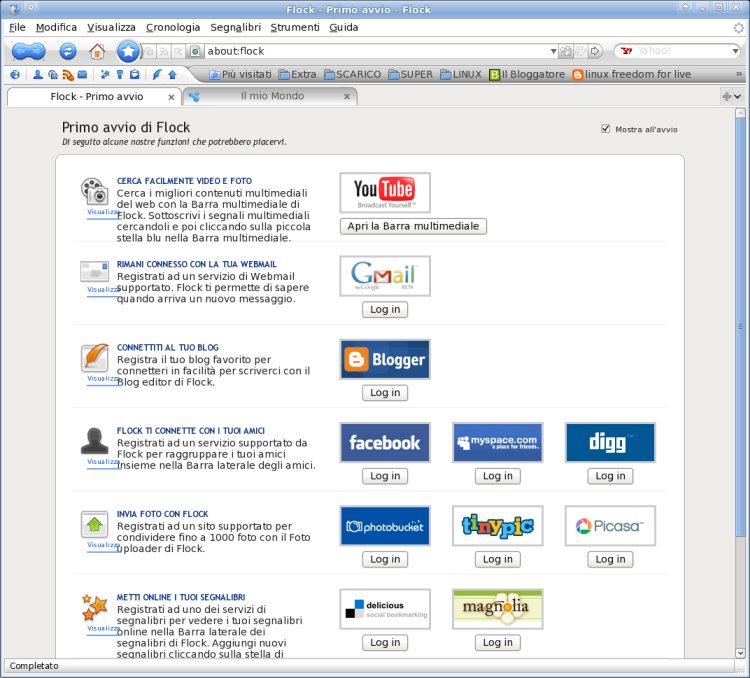Open the Yahoo search box dropdown arrow
The image size is (750, 678).
click(x=735, y=51)
